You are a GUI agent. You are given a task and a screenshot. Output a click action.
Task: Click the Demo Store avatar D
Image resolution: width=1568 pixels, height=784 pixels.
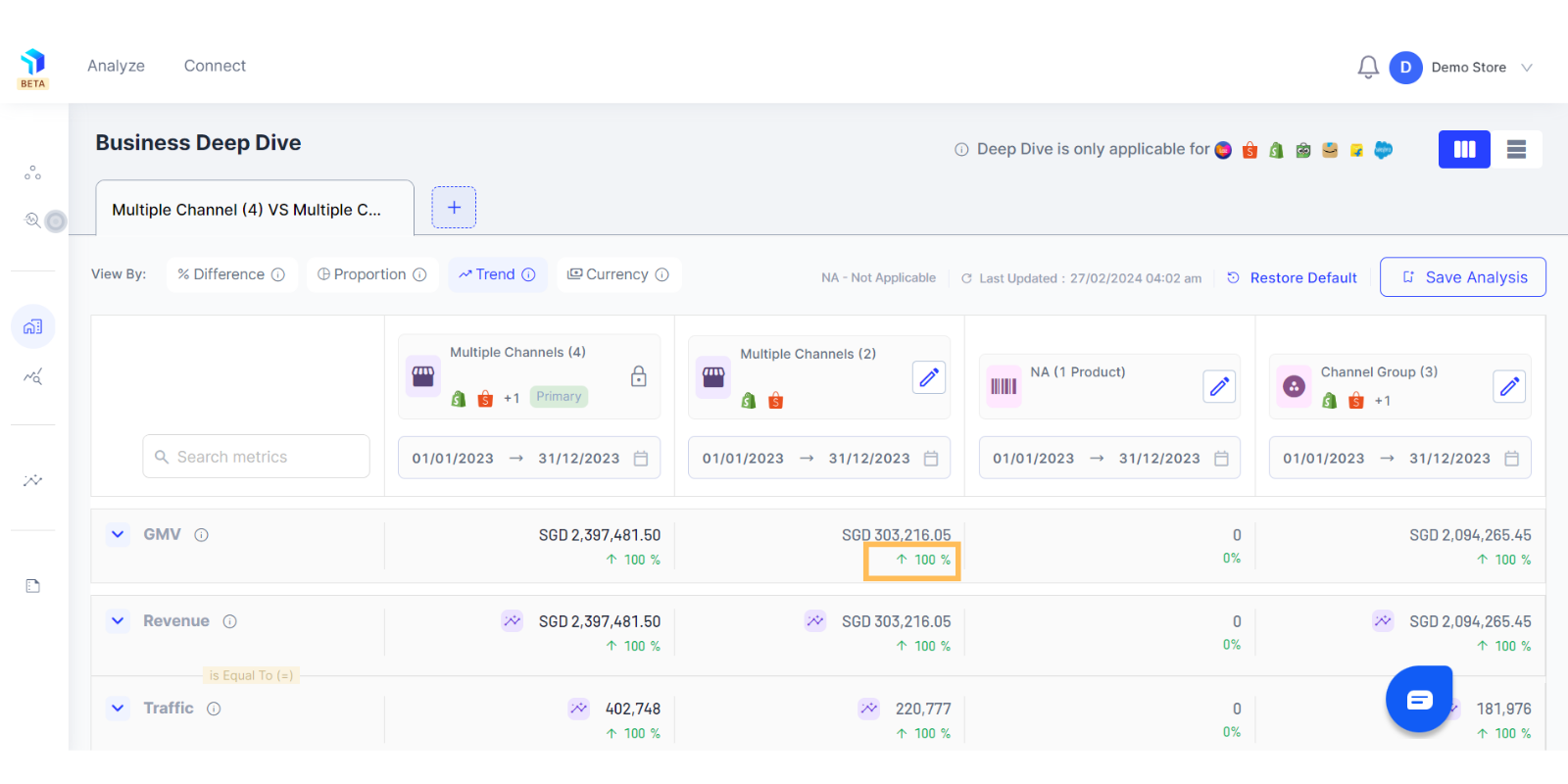click(x=1405, y=68)
